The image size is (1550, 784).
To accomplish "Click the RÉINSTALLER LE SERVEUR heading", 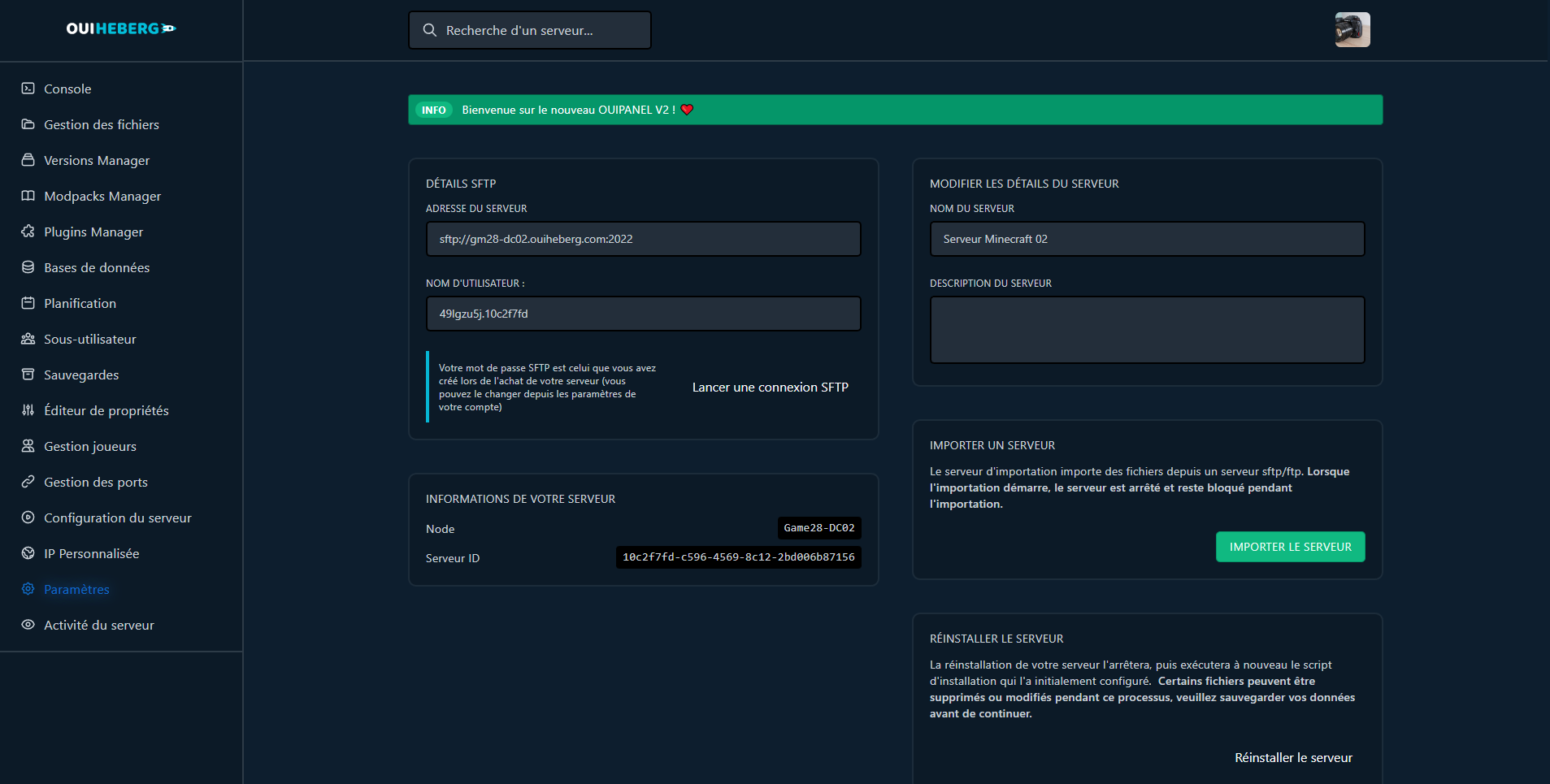I will 996,639.
